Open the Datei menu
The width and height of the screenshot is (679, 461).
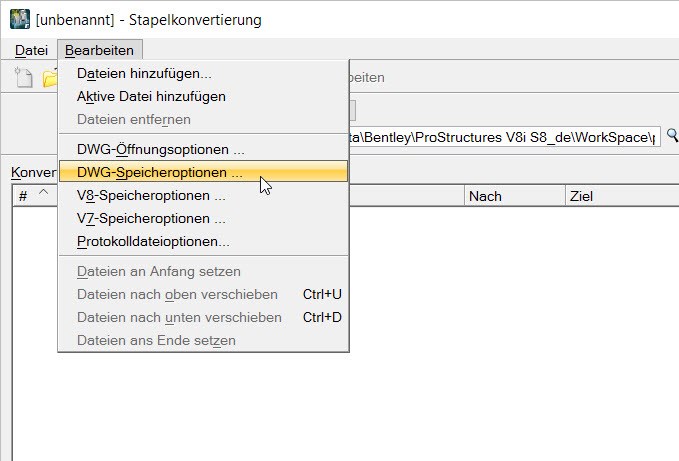point(31,50)
